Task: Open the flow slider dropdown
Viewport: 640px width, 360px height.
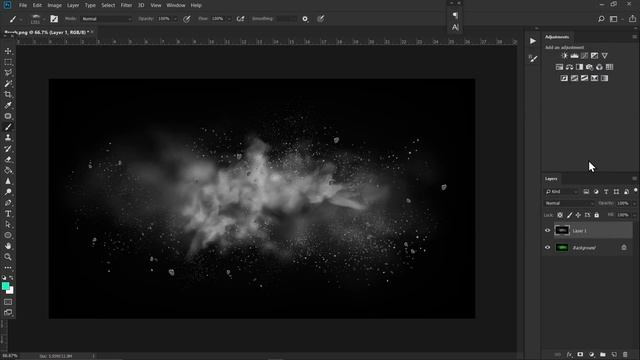Action: (x=229, y=19)
